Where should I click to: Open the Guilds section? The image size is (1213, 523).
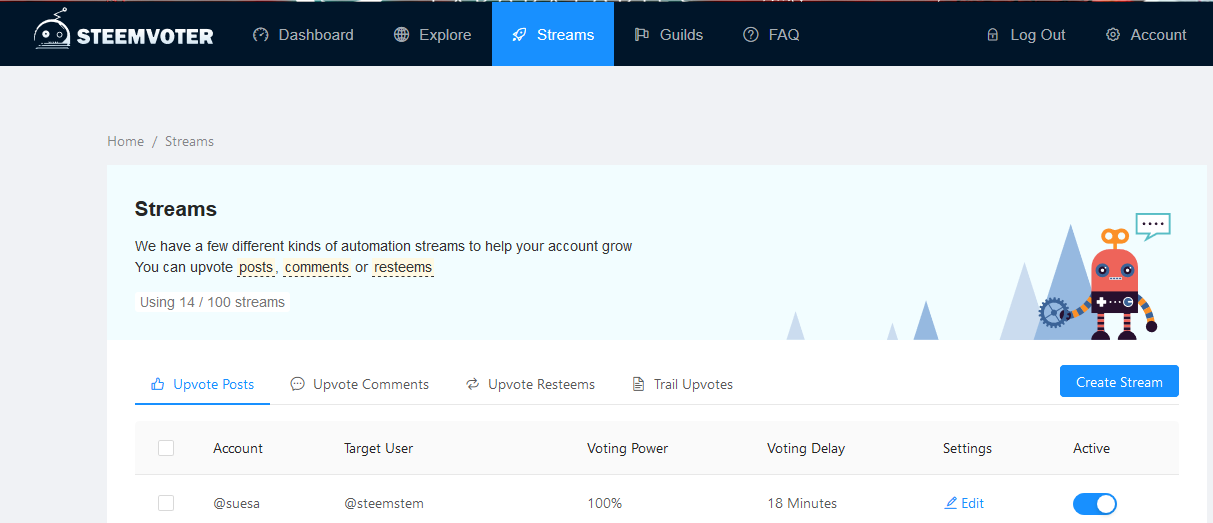pos(668,35)
